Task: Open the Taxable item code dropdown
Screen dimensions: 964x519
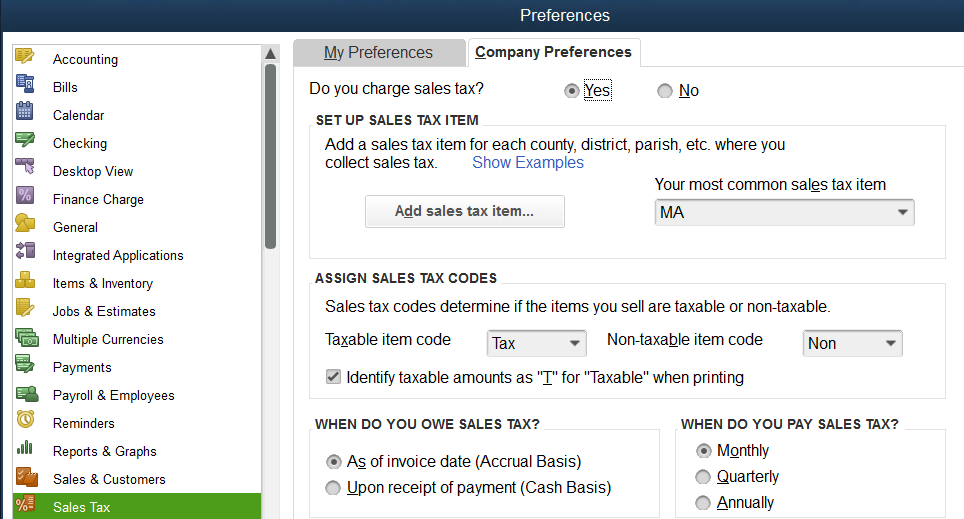Action: [537, 343]
